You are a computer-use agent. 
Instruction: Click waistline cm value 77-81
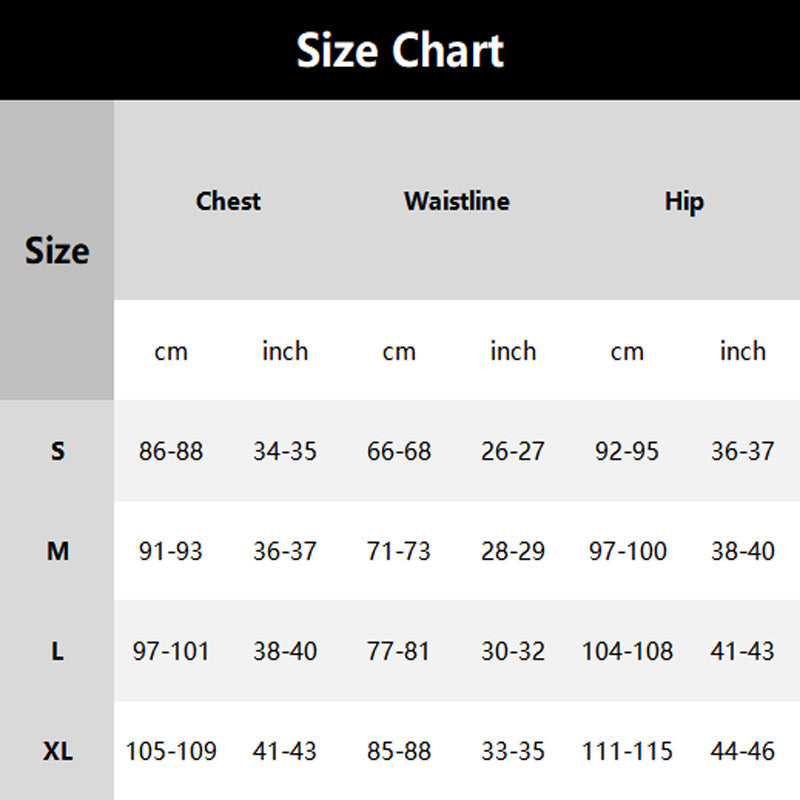coord(399,651)
